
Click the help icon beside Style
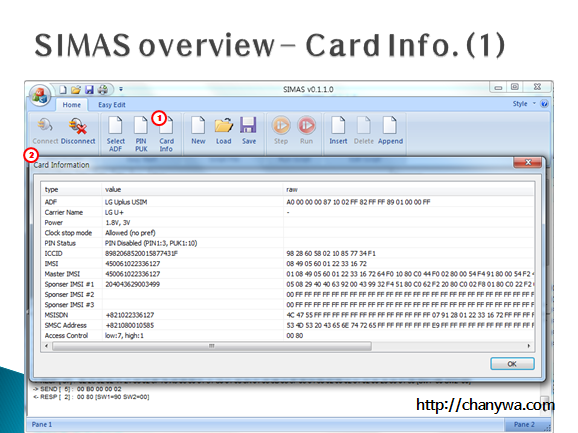pos(544,104)
